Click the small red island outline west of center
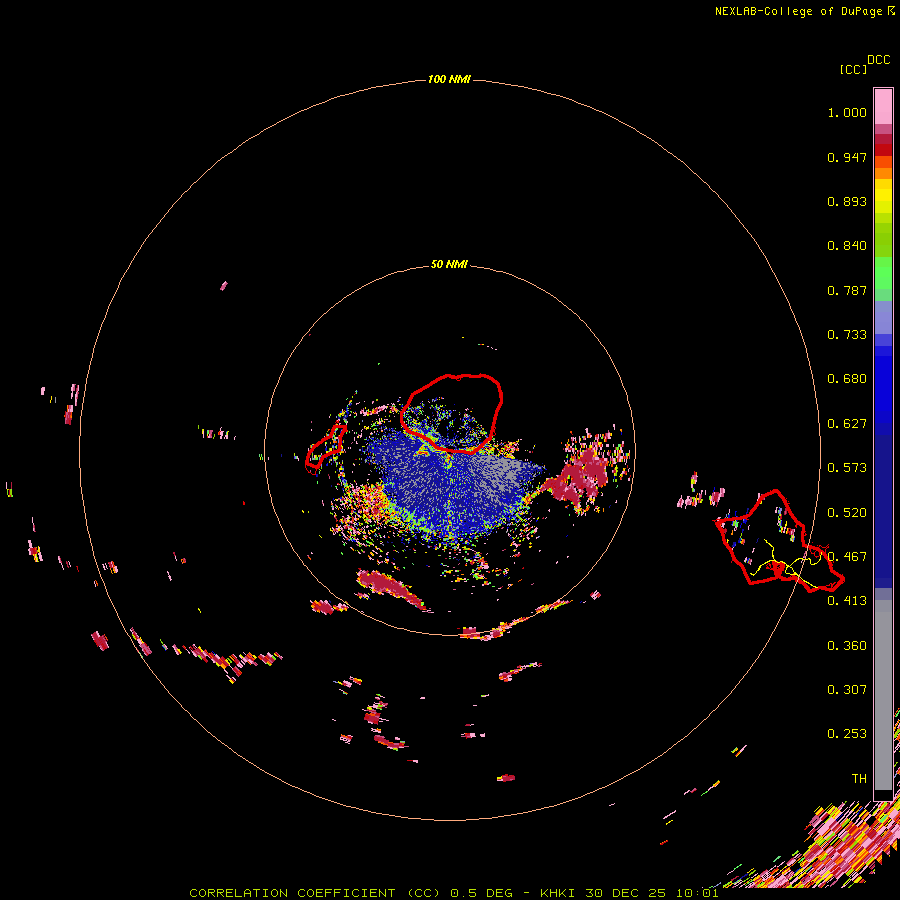This screenshot has width=900, height=900. point(325,449)
